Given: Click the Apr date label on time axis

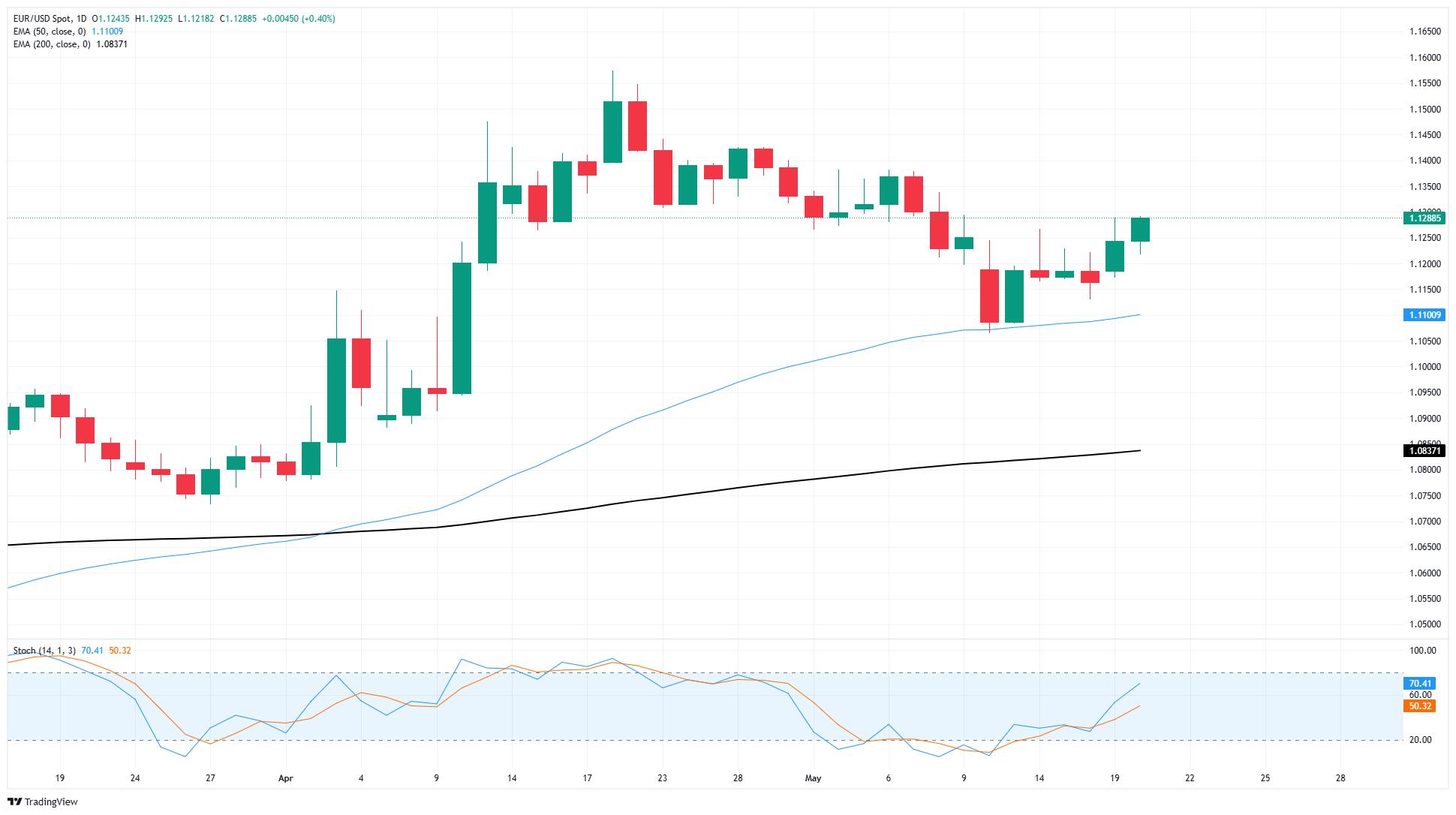Looking at the screenshot, I should (x=285, y=778).
